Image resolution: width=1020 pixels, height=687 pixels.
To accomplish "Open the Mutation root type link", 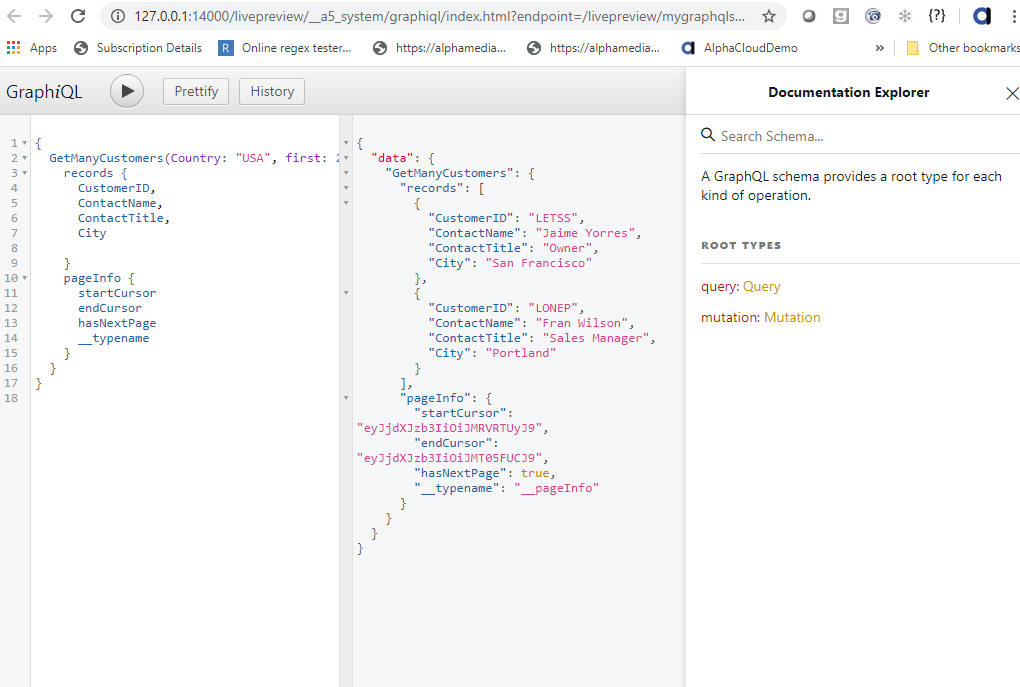I will pos(792,317).
